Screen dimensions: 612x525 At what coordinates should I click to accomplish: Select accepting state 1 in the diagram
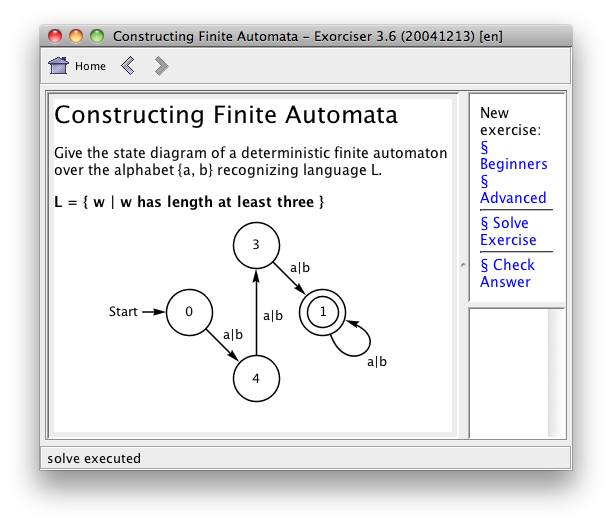323,312
